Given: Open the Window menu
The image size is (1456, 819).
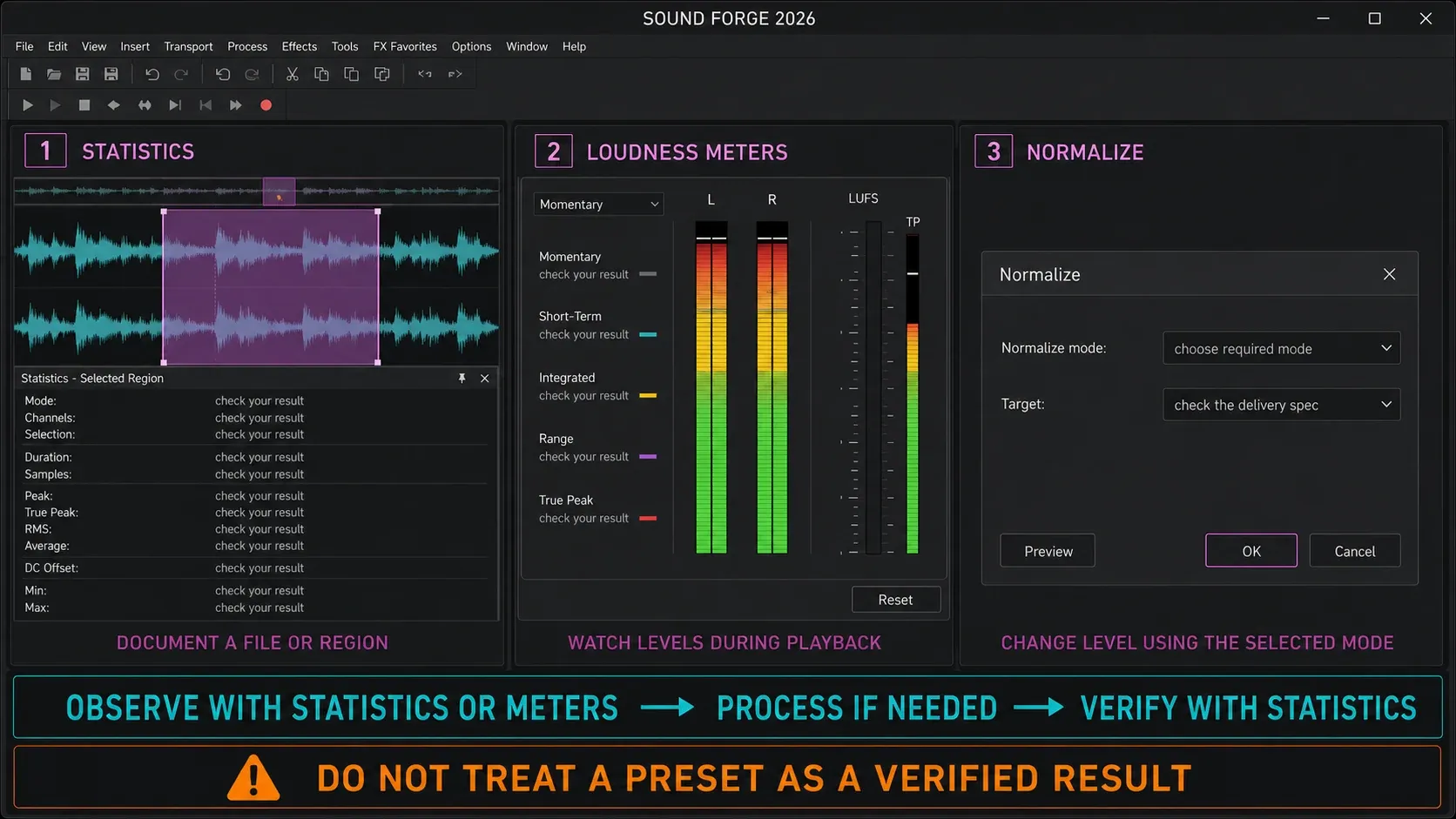Looking at the screenshot, I should click(527, 46).
